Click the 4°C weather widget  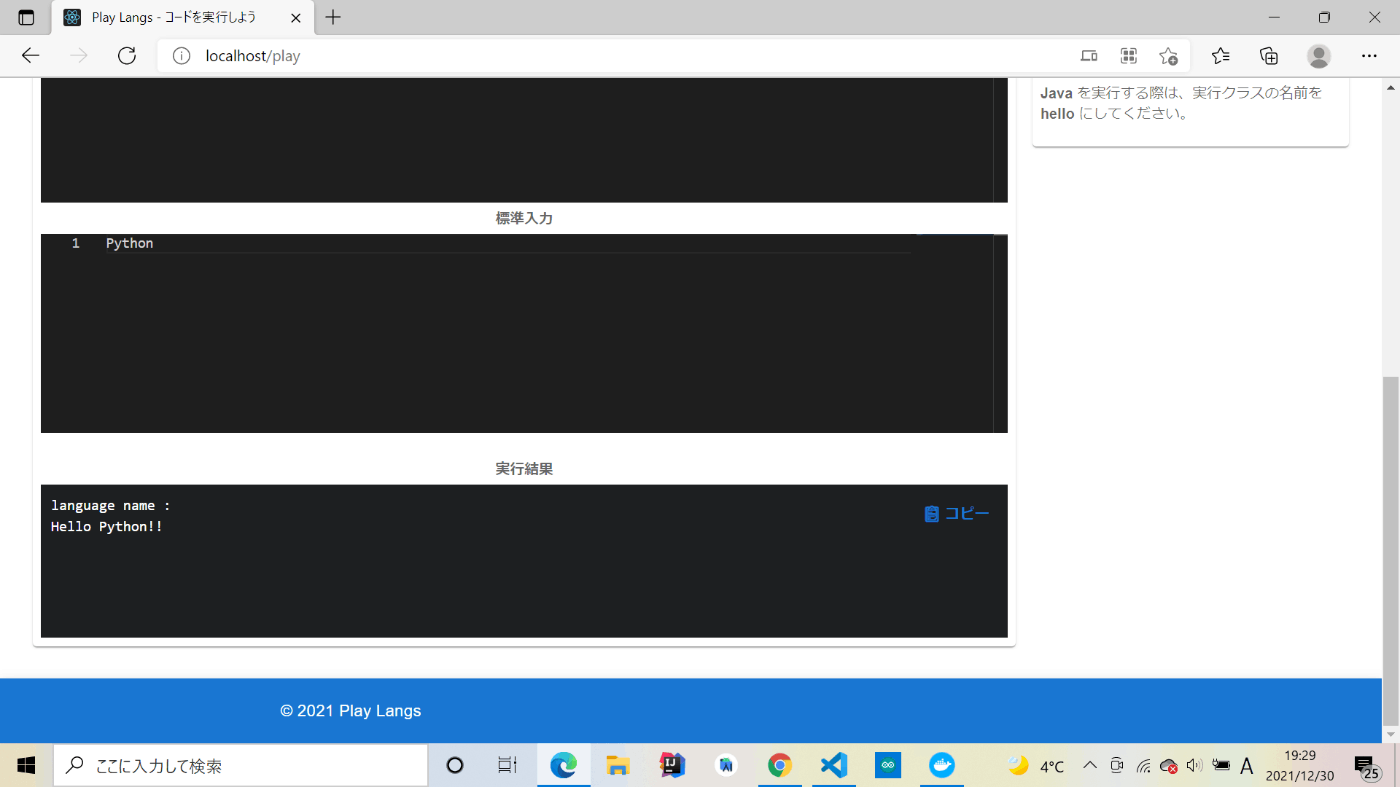click(x=1036, y=766)
